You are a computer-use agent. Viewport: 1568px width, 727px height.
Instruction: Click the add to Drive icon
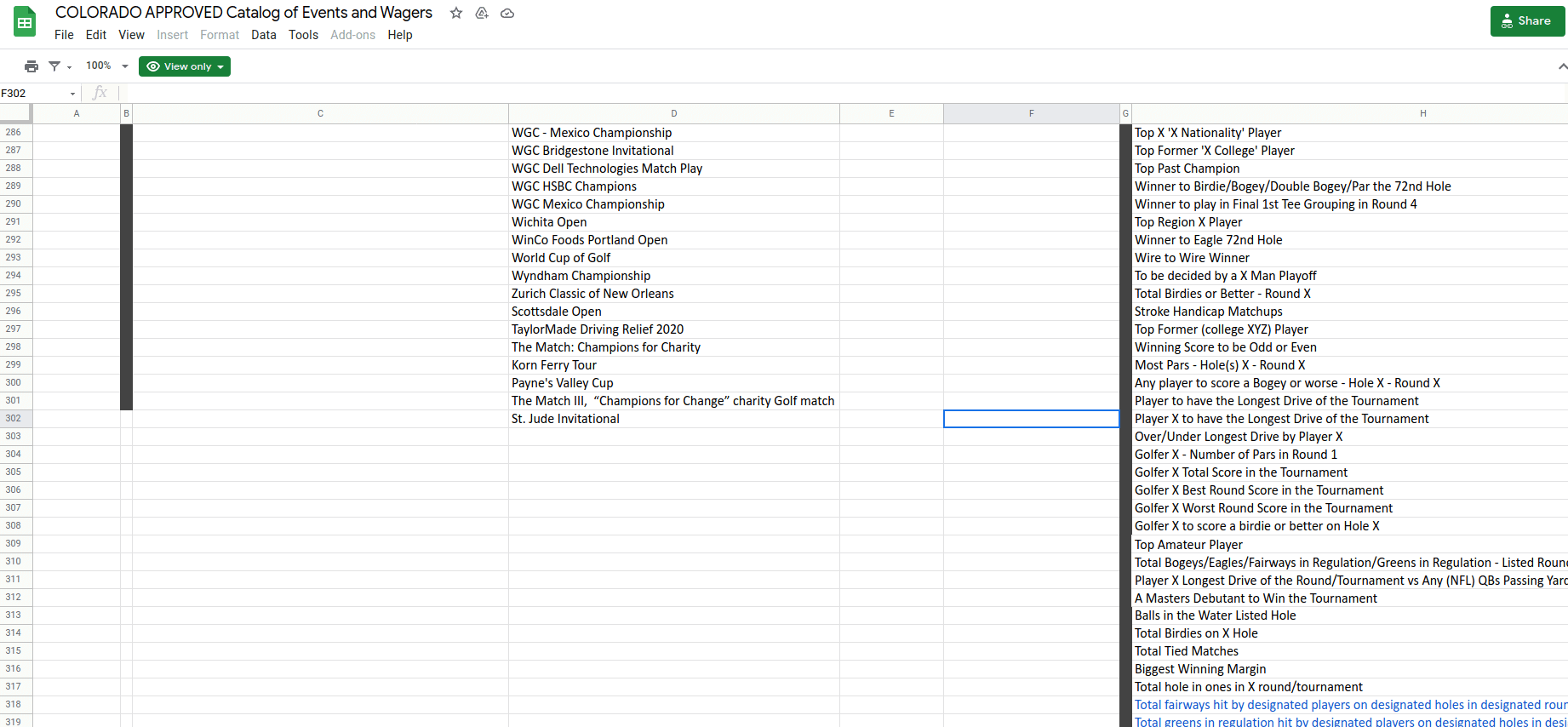482,13
